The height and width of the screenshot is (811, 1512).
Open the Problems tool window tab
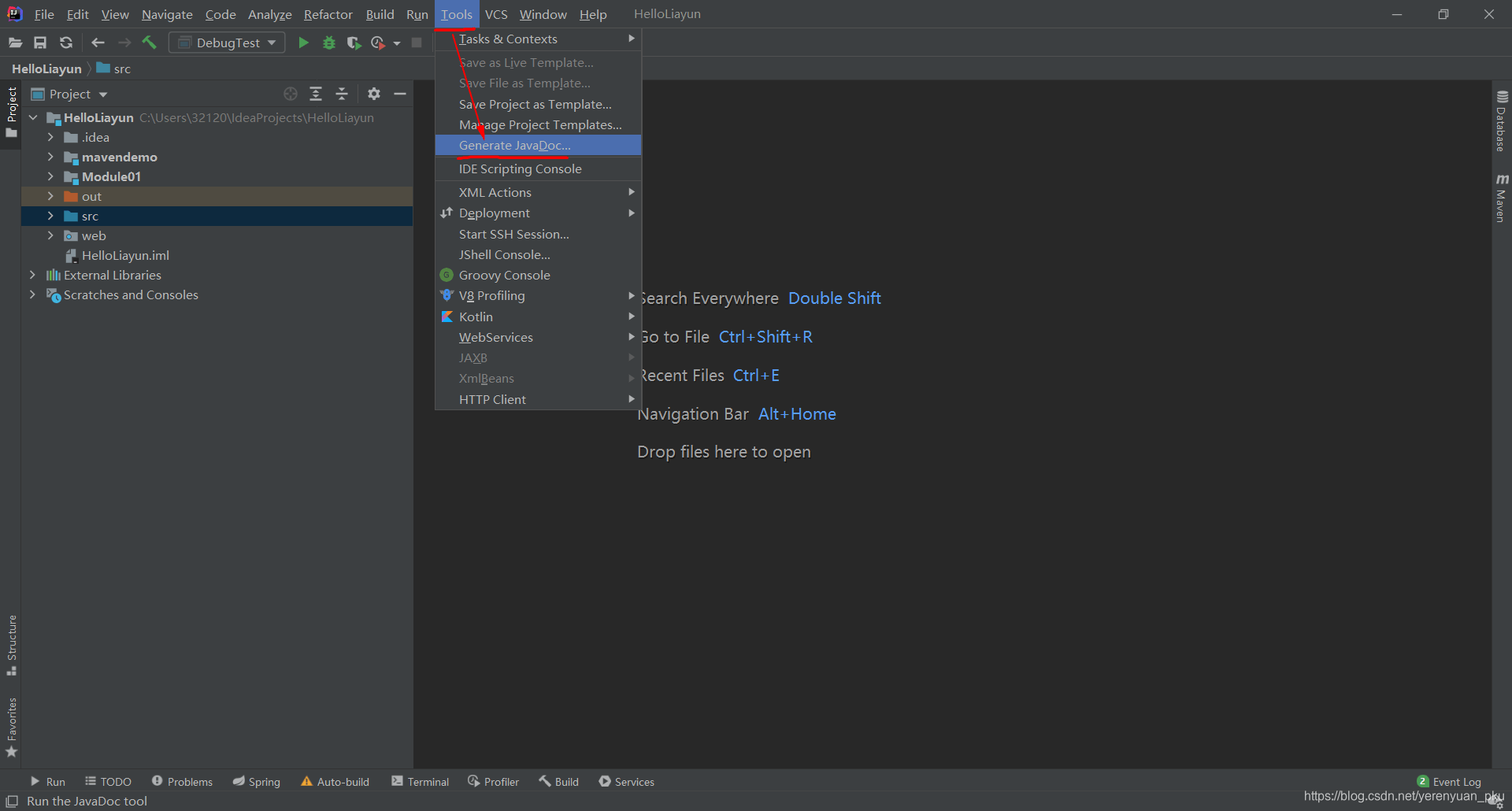[182, 781]
